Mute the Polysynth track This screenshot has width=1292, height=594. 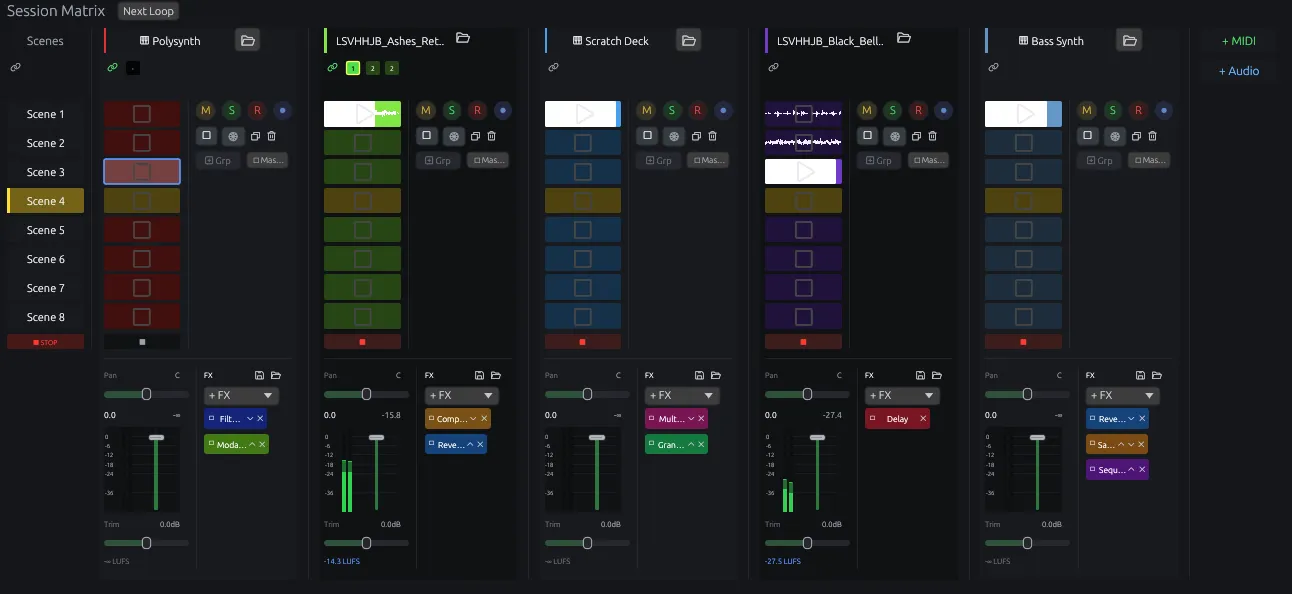coord(206,111)
